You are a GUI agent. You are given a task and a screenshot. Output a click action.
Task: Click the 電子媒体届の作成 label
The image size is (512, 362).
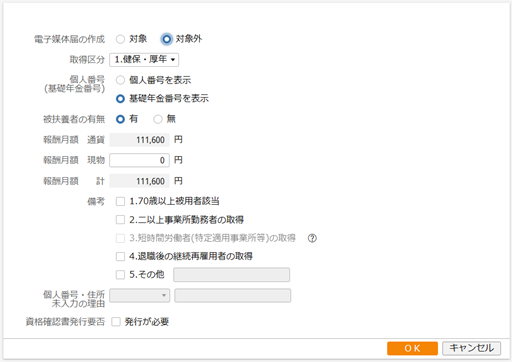tap(69, 39)
